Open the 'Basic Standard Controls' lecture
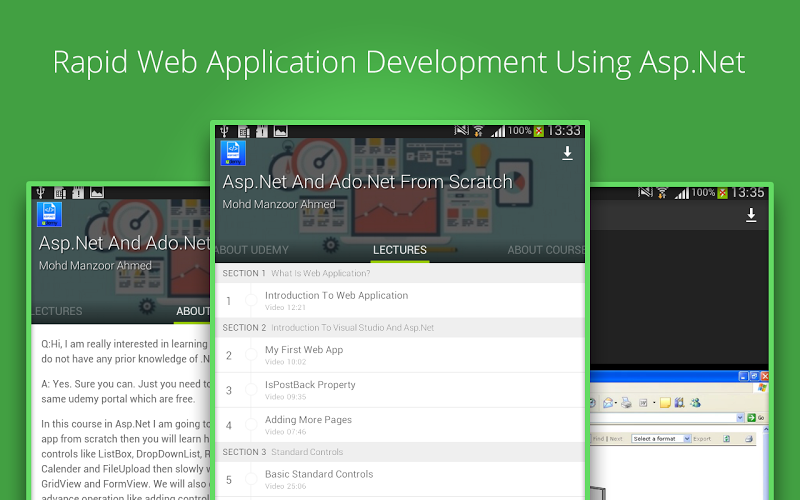 point(319,478)
